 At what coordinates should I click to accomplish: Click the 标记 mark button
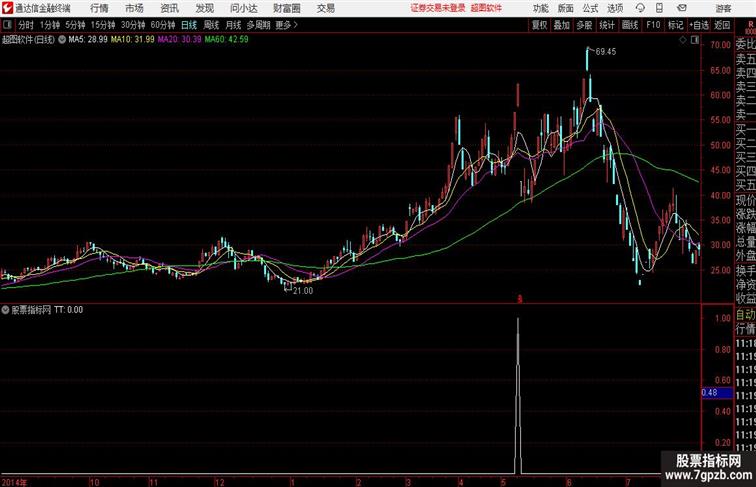[x=675, y=25]
